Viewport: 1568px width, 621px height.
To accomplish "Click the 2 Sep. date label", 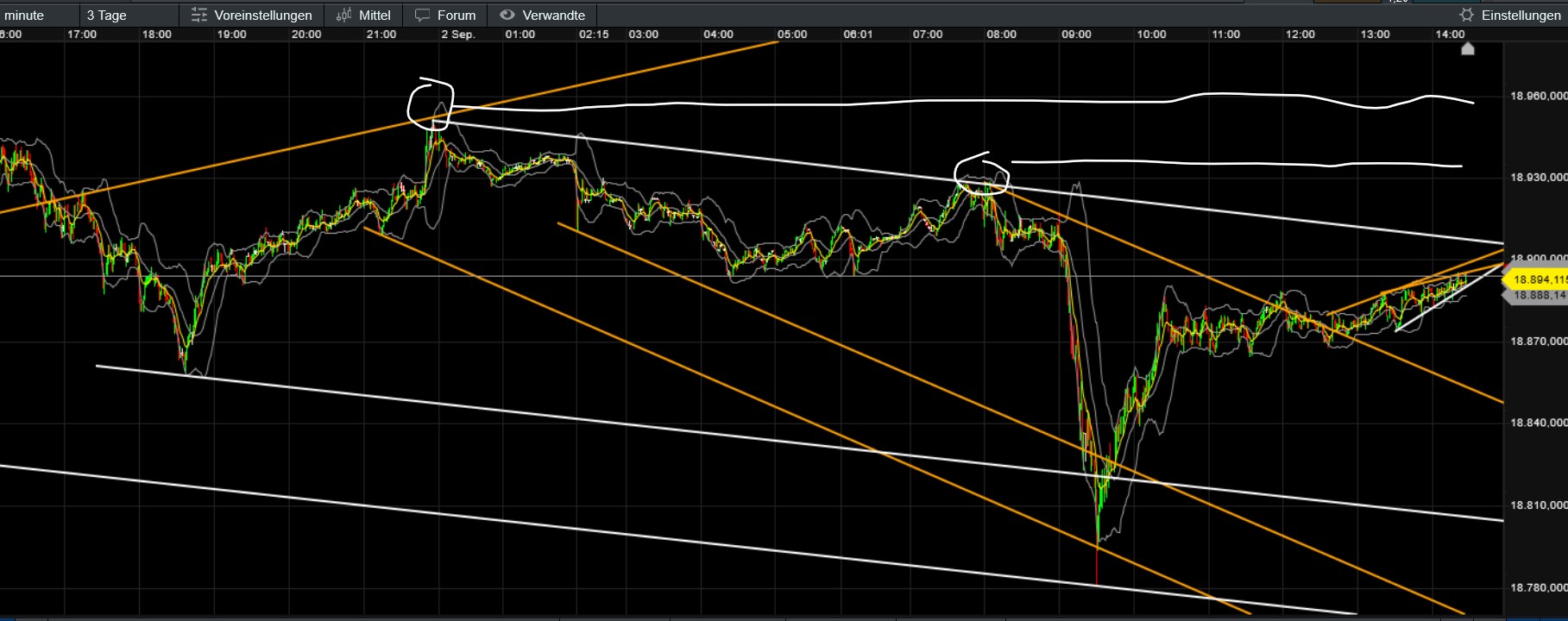I will tap(458, 34).
